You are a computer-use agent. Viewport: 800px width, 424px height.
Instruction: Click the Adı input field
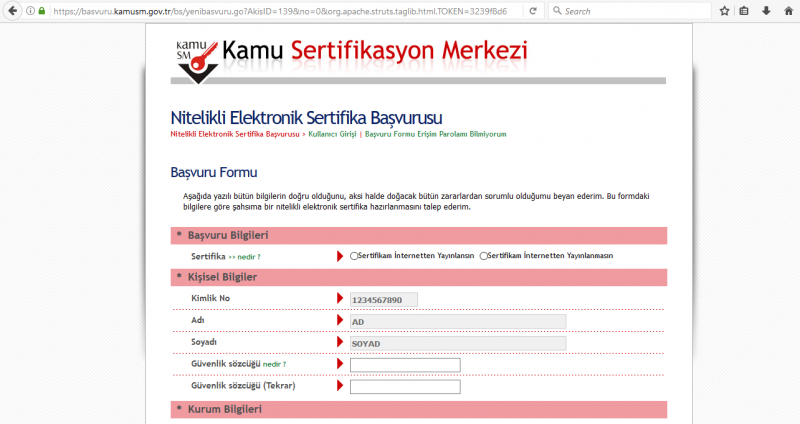pyautogui.click(x=458, y=322)
